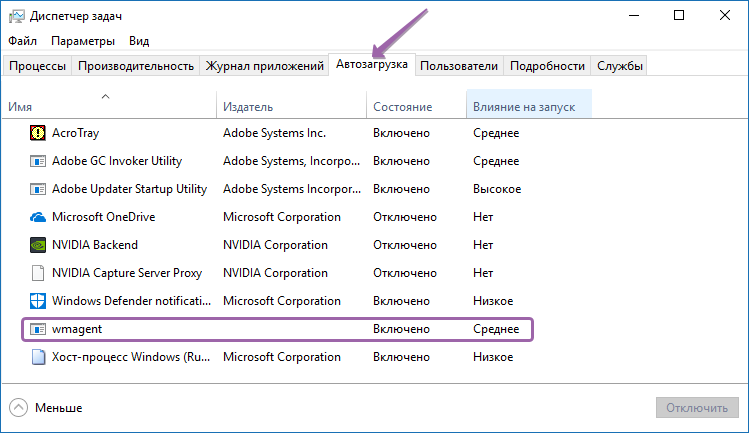Click the Windows Defender notification shield icon
Screen dimensions: 749x433
pos(38,300)
